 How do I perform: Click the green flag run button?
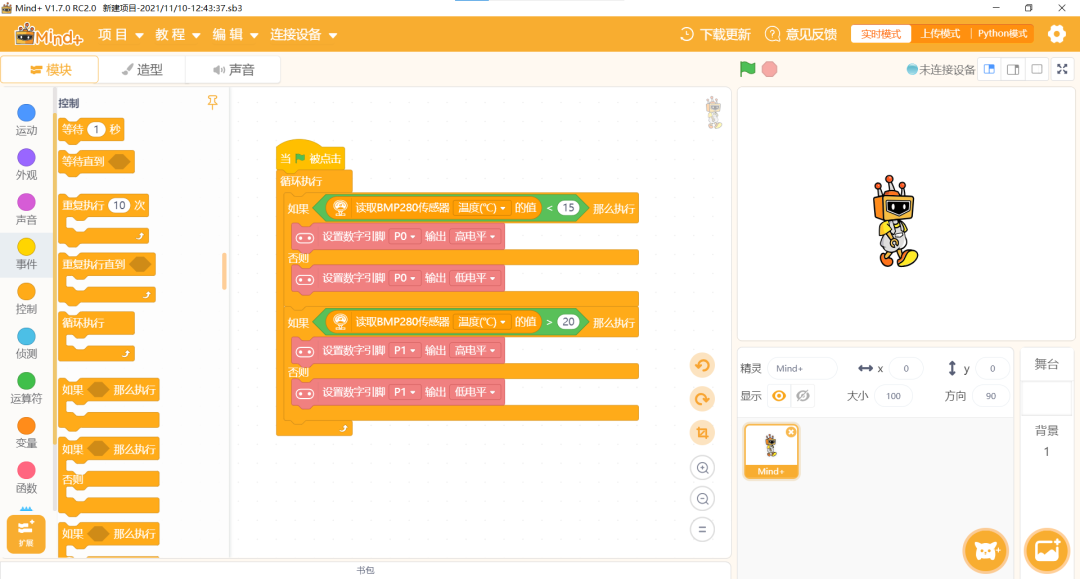(x=747, y=69)
